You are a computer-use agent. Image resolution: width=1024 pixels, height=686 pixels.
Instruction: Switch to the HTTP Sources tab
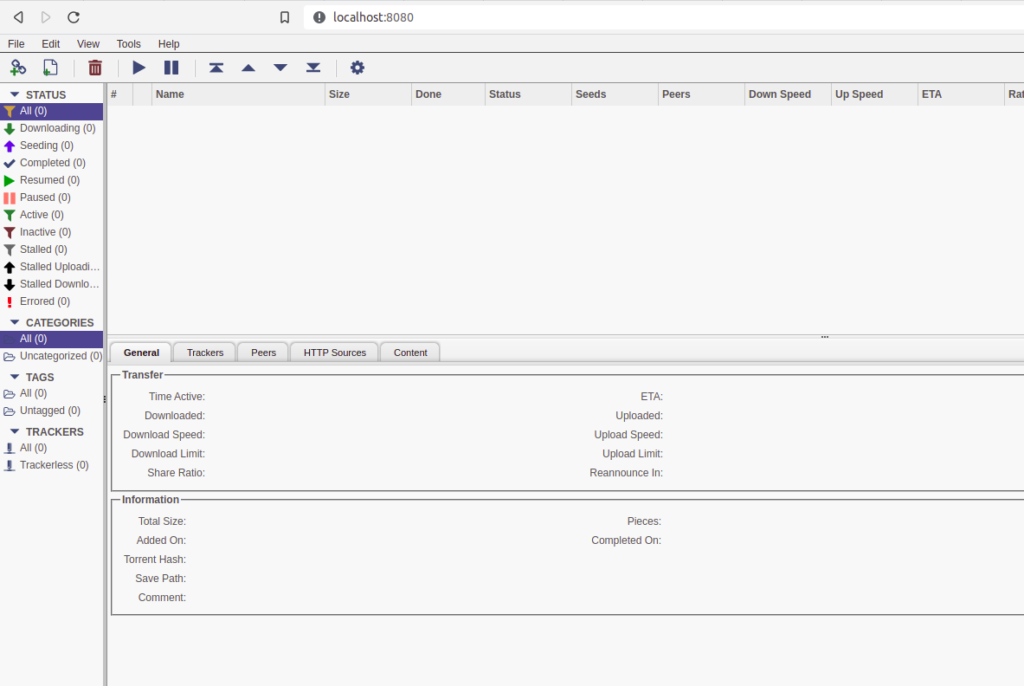(x=333, y=352)
